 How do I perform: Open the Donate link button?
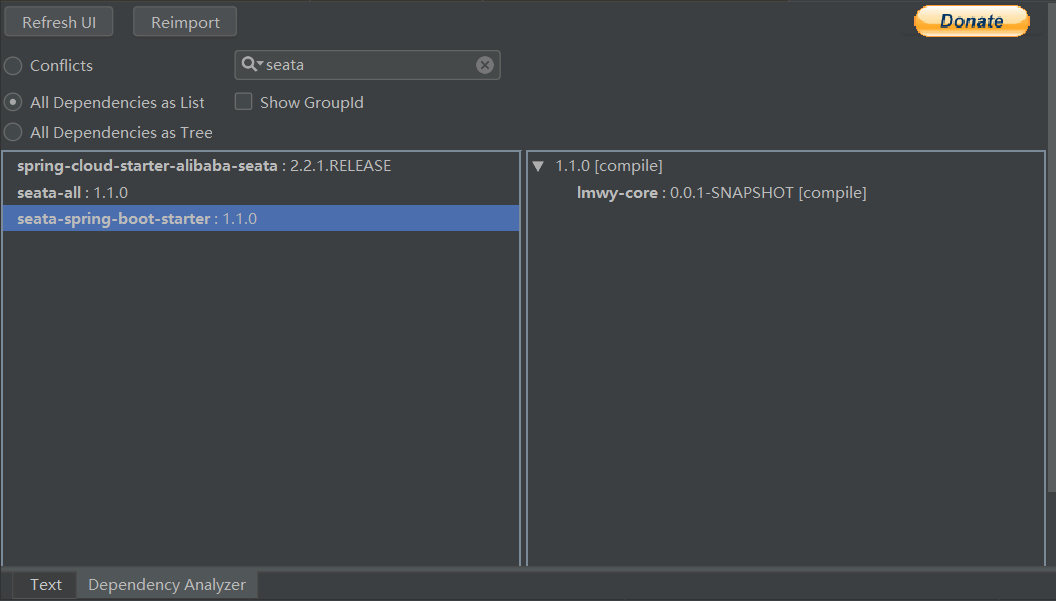click(x=971, y=21)
